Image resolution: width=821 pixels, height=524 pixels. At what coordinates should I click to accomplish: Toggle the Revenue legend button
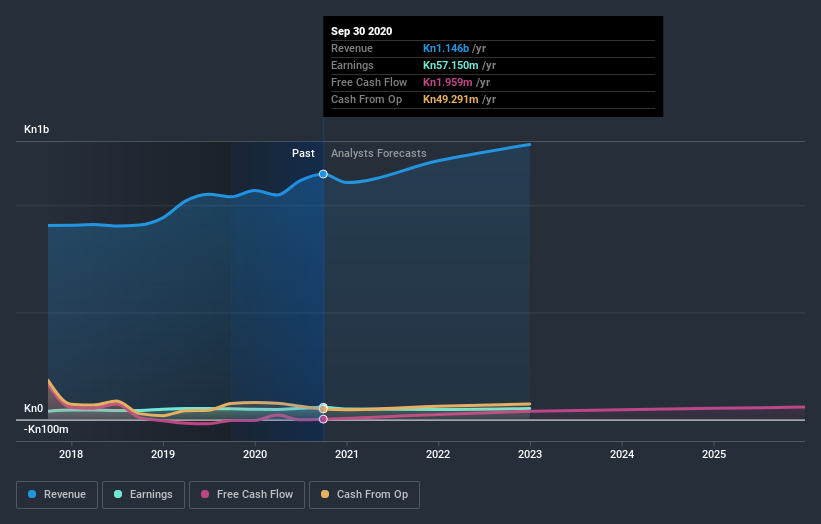pos(57,495)
